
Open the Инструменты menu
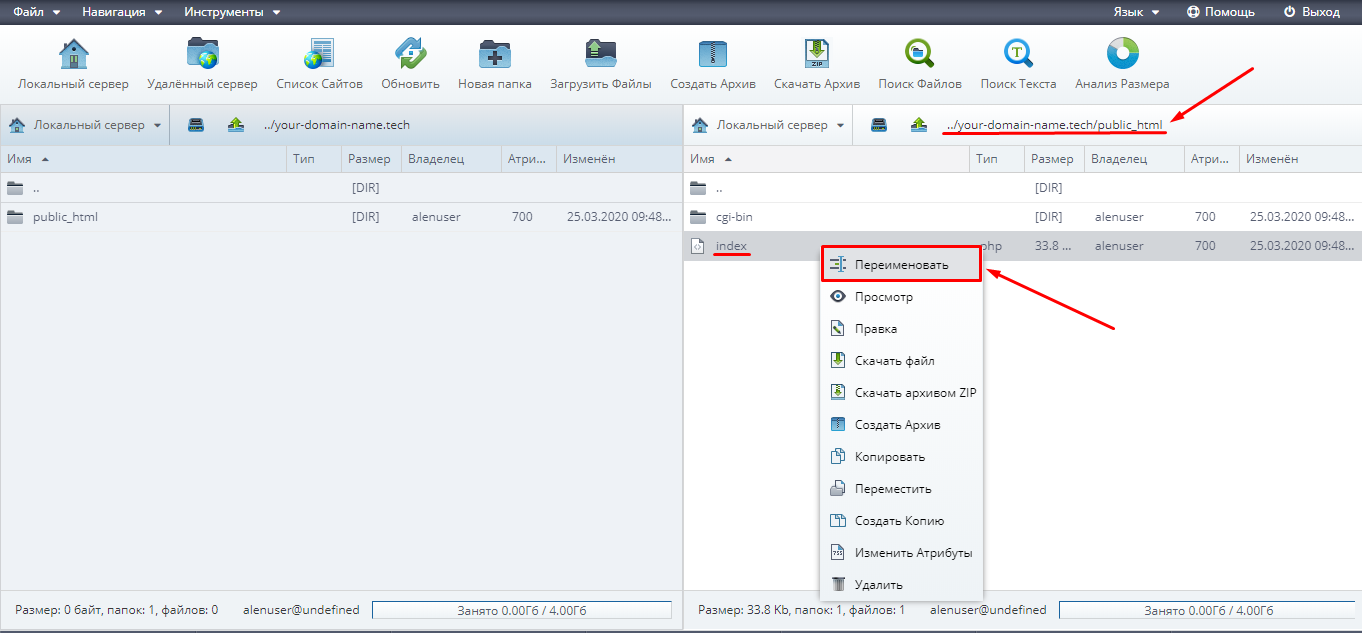pos(232,12)
